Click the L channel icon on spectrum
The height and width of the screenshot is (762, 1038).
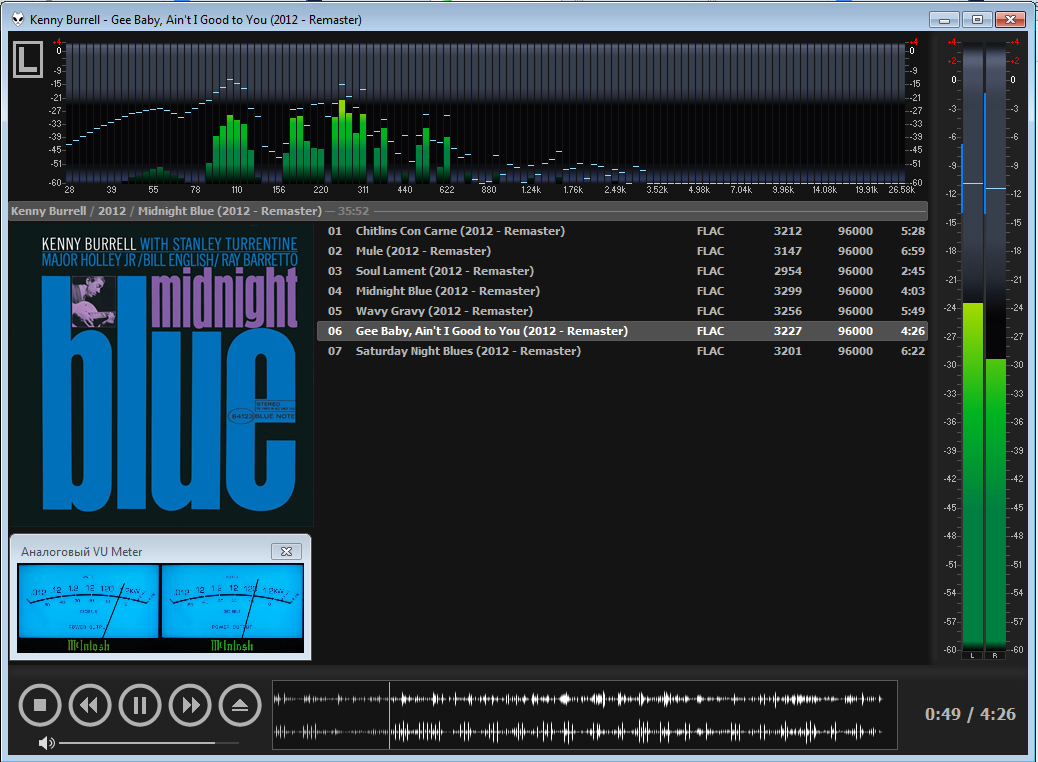pyautogui.click(x=28, y=60)
